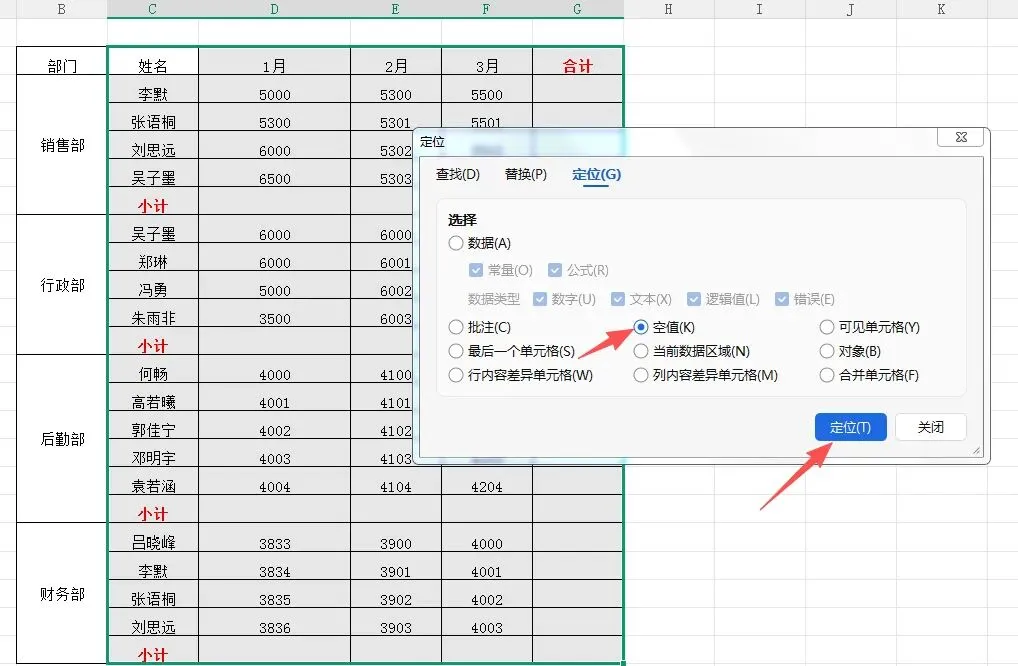Screen dimensions: 1018x666
Task: Click the blue 定位(T) button
Action: [x=850, y=427]
